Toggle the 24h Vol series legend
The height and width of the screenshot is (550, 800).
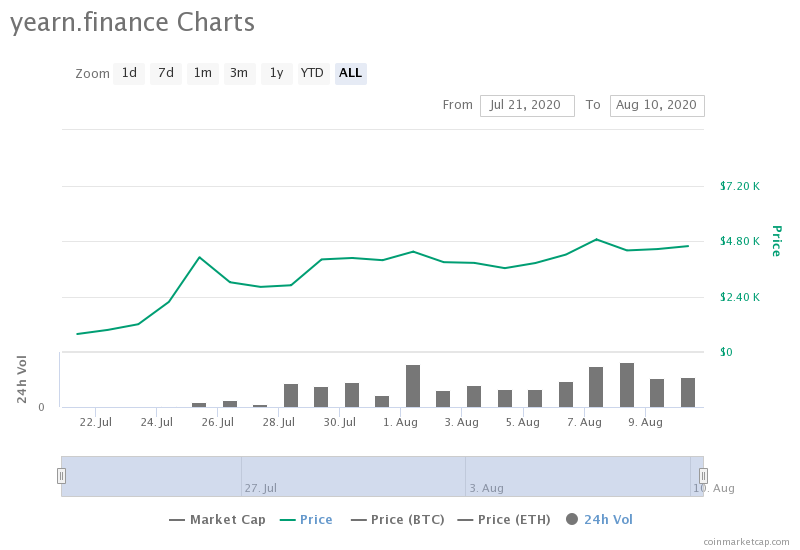click(x=599, y=520)
